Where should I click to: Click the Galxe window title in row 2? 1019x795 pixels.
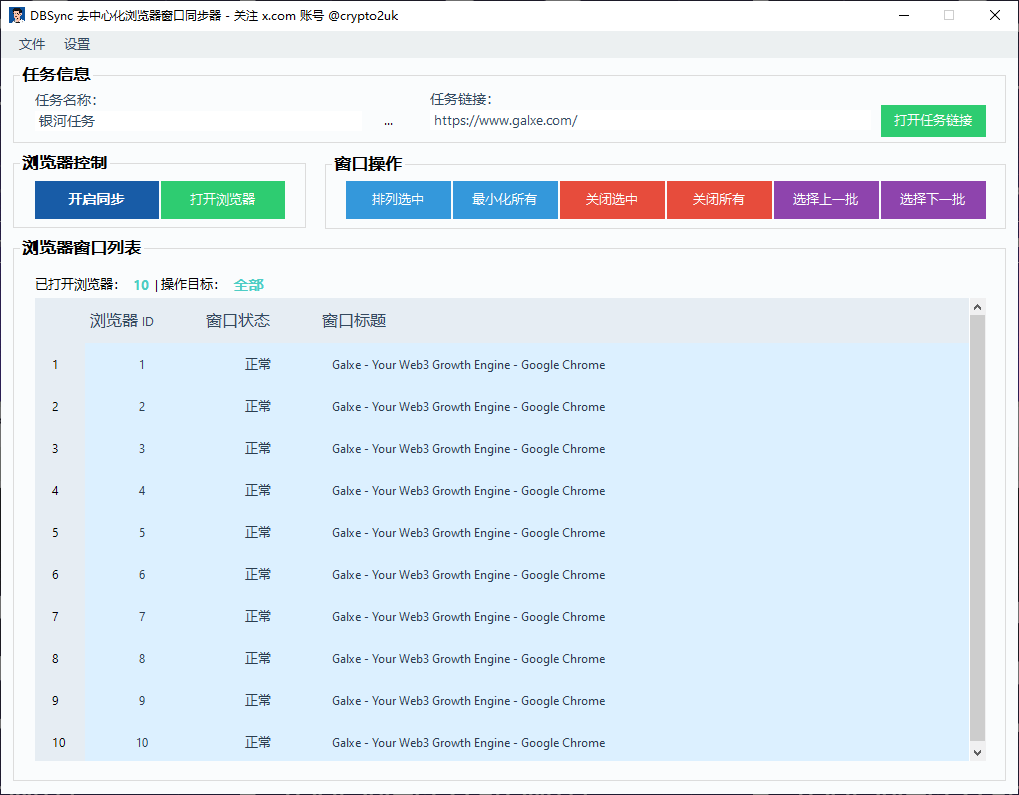point(469,407)
